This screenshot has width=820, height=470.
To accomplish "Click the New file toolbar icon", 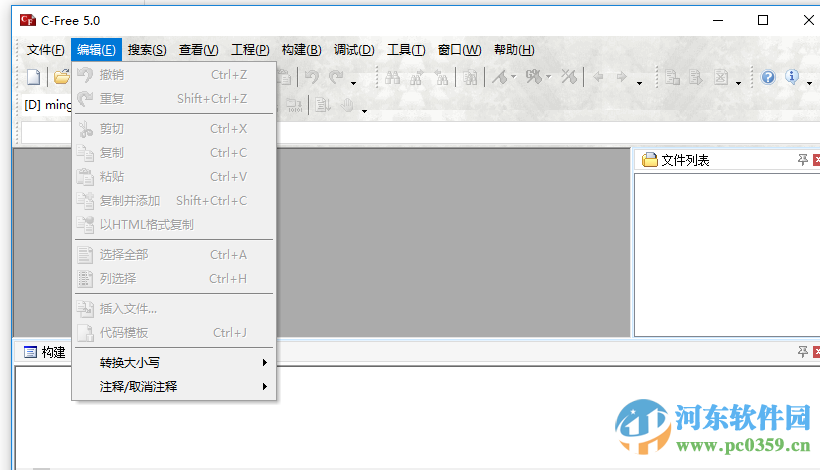I will (x=33, y=77).
